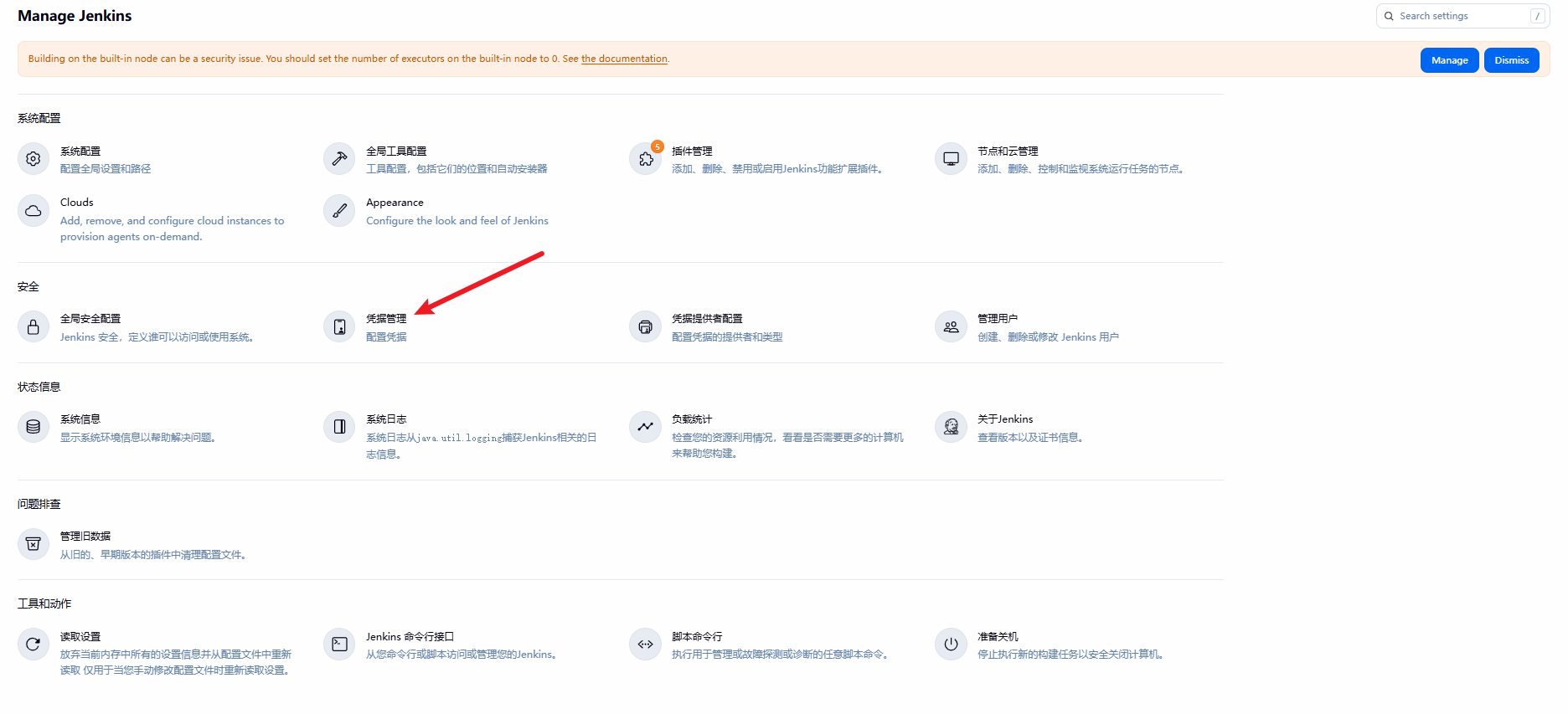
Task: Focus the Search settings field
Action: [x=1462, y=16]
